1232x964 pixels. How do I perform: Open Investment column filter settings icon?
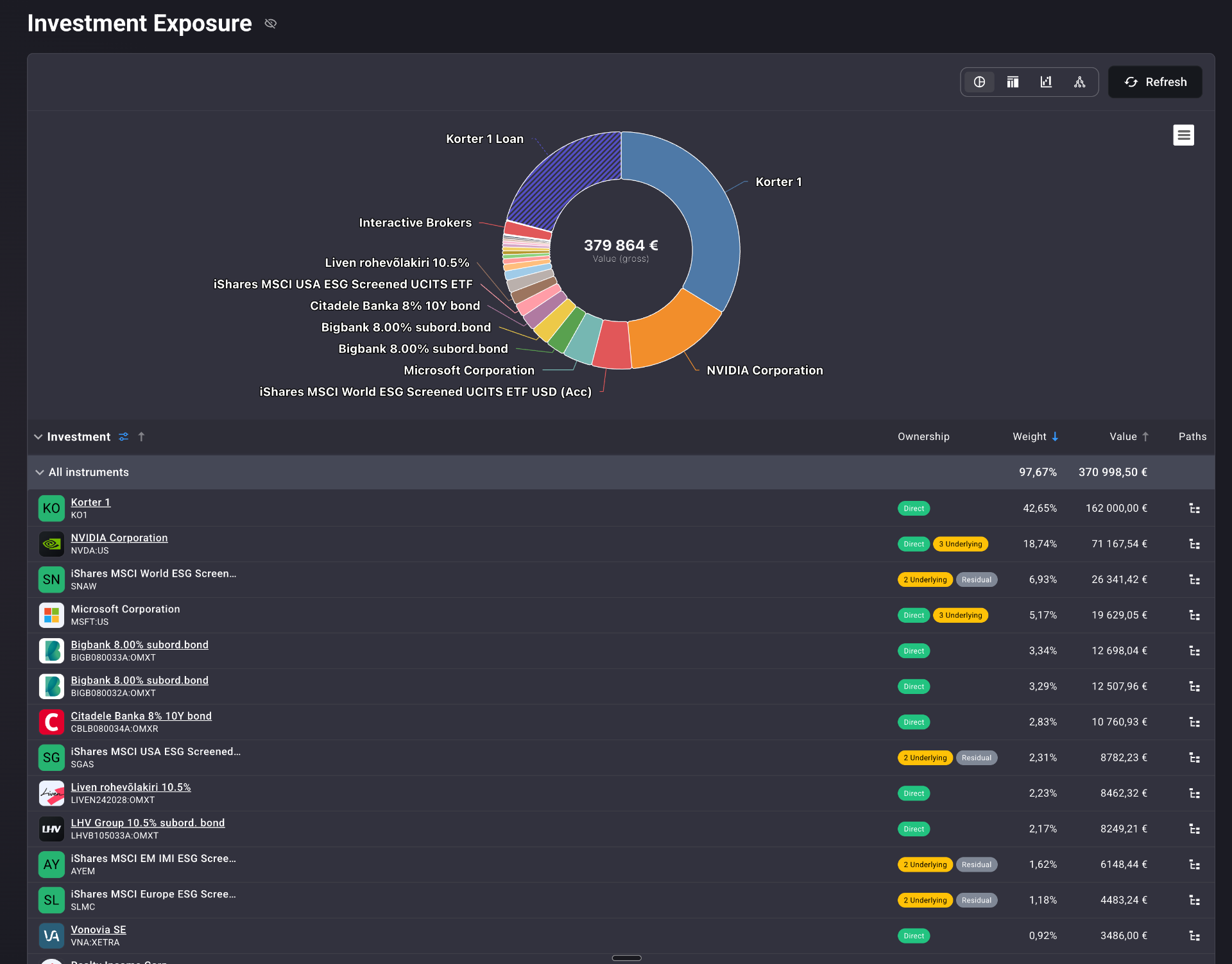[x=124, y=437]
